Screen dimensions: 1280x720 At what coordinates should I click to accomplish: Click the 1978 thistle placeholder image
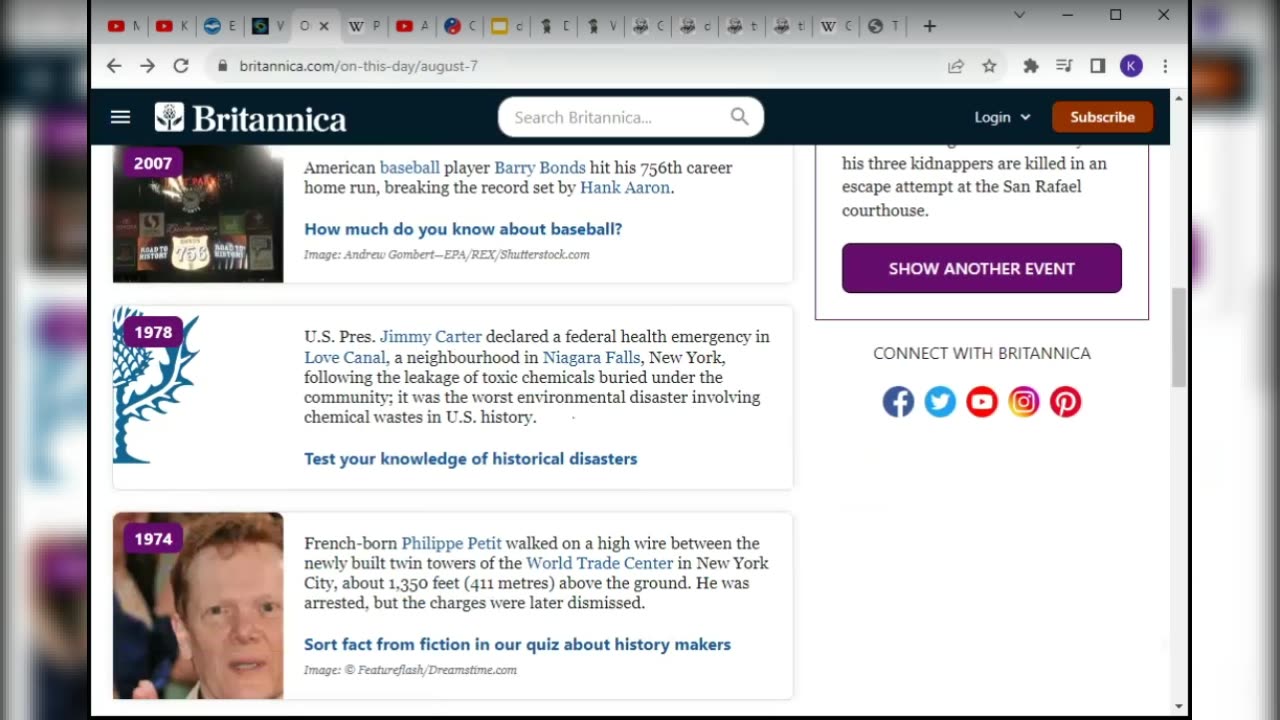point(157,386)
